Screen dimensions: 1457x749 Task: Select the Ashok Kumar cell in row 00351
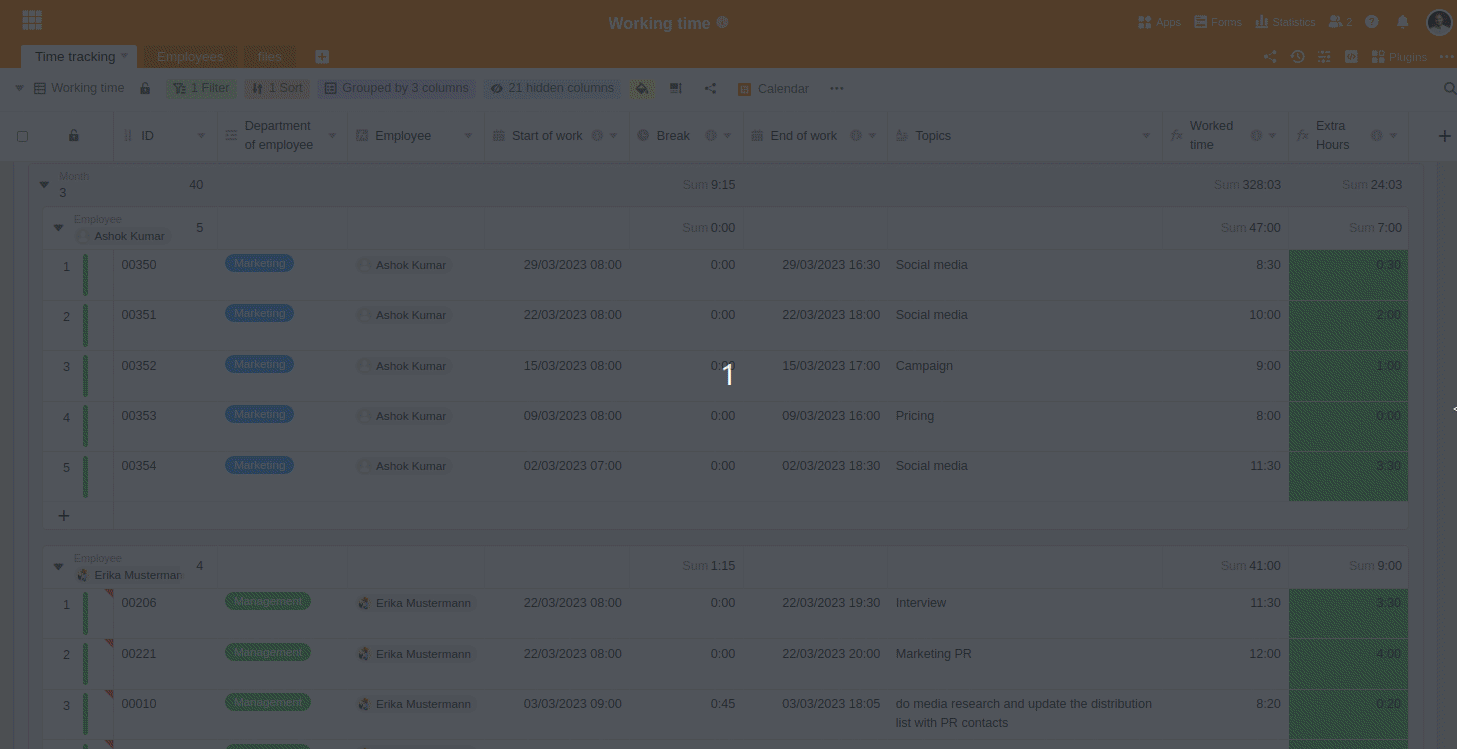(416, 325)
